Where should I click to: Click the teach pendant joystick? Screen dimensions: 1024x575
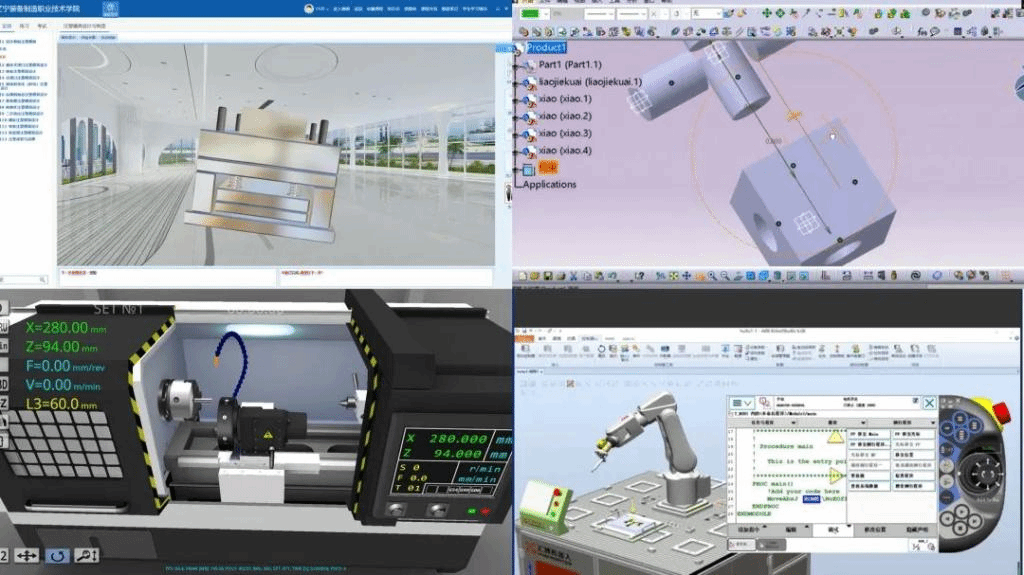pyautogui.click(x=983, y=470)
